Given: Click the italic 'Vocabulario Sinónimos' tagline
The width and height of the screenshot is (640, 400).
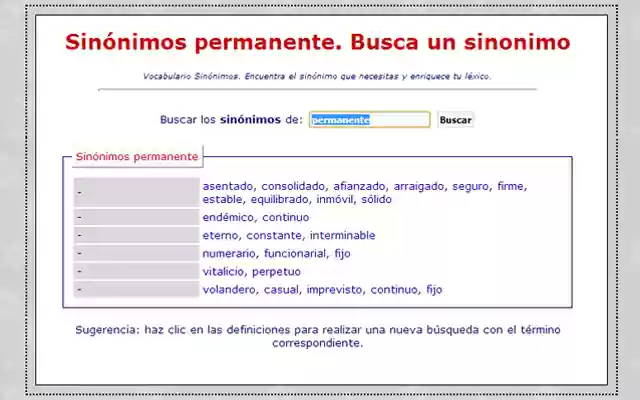Looking at the screenshot, I should tap(317, 76).
